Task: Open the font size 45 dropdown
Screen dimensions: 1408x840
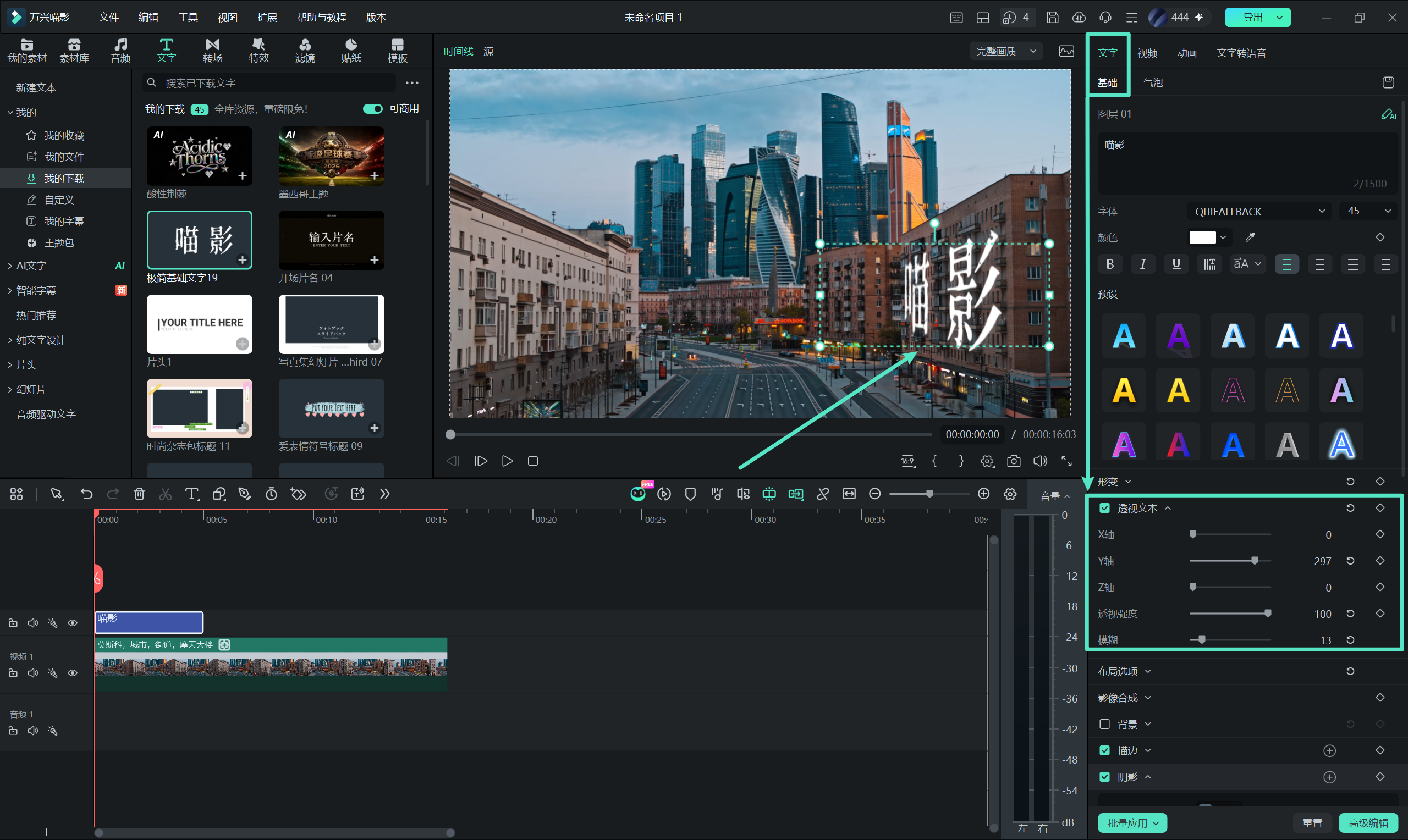Action: point(1368,211)
